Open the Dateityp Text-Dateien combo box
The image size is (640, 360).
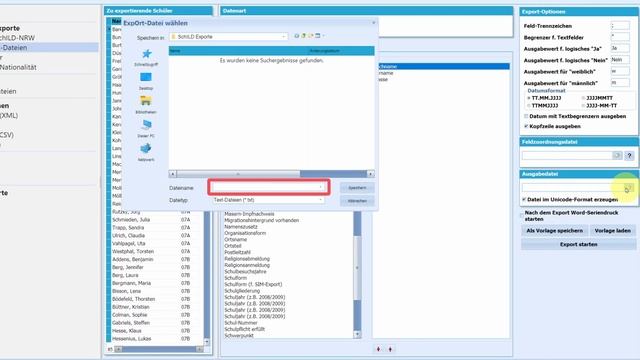point(268,200)
